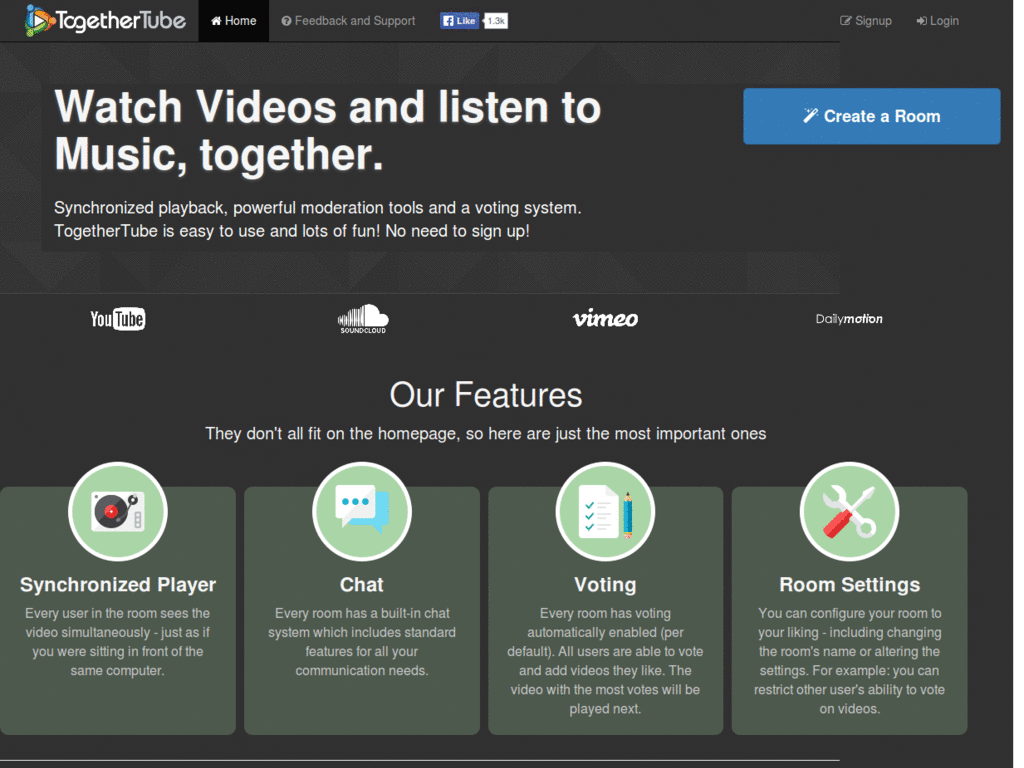Click the SoundCloud icon
Screen dimensions: 1024x768
pyautogui.click(x=362, y=319)
